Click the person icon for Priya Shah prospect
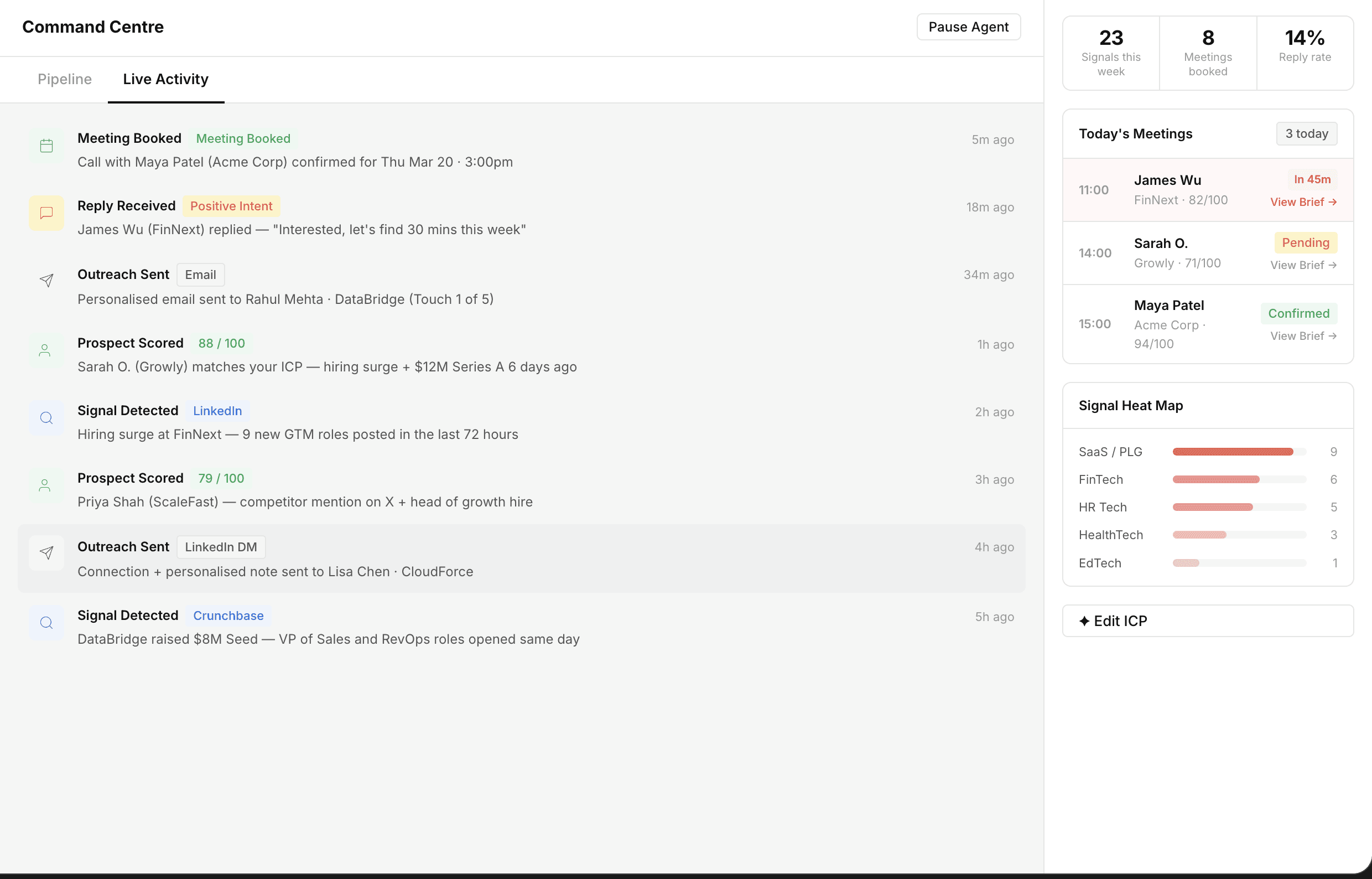This screenshot has width=1372, height=879. 45,485
